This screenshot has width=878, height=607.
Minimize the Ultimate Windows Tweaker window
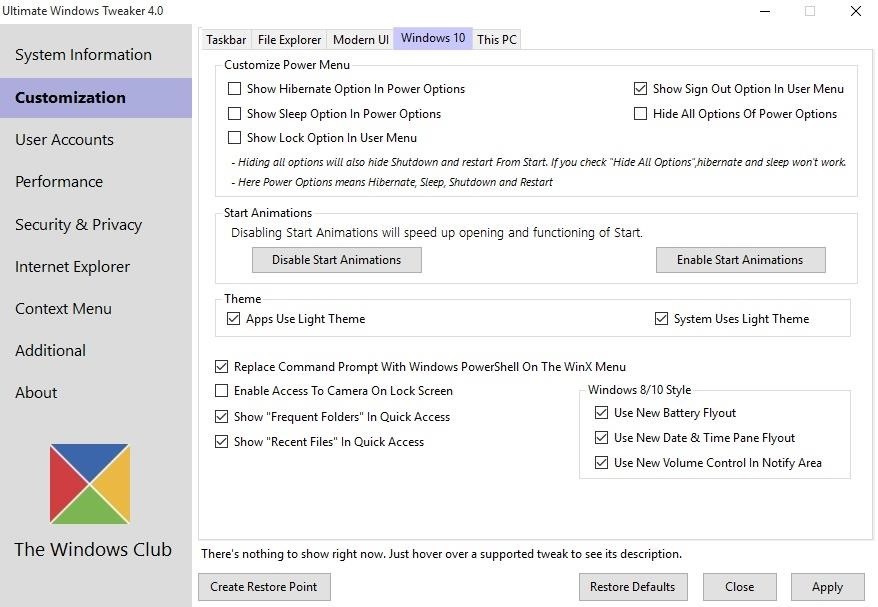(765, 11)
